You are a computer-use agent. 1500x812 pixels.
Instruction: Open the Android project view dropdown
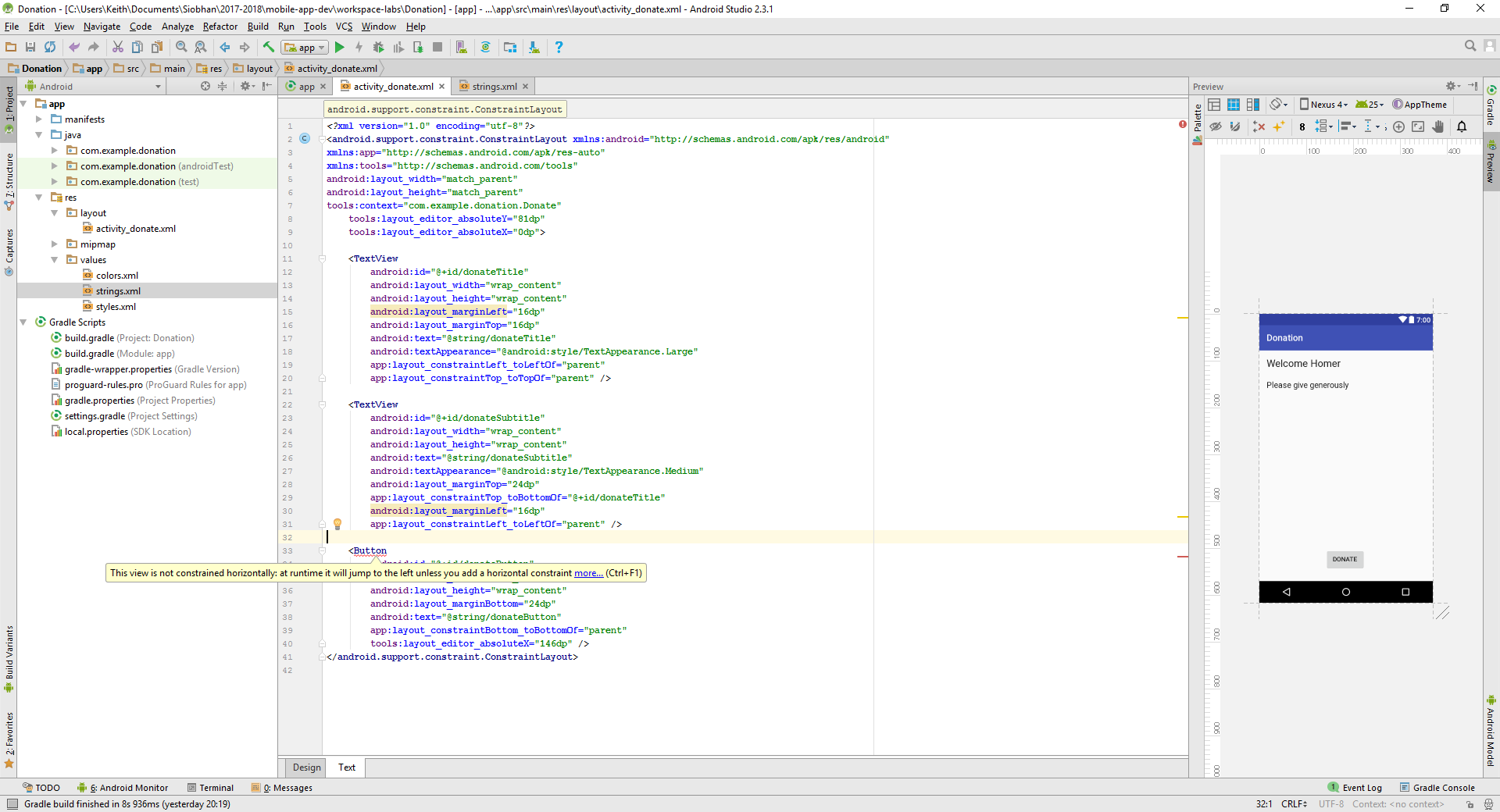[94, 86]
